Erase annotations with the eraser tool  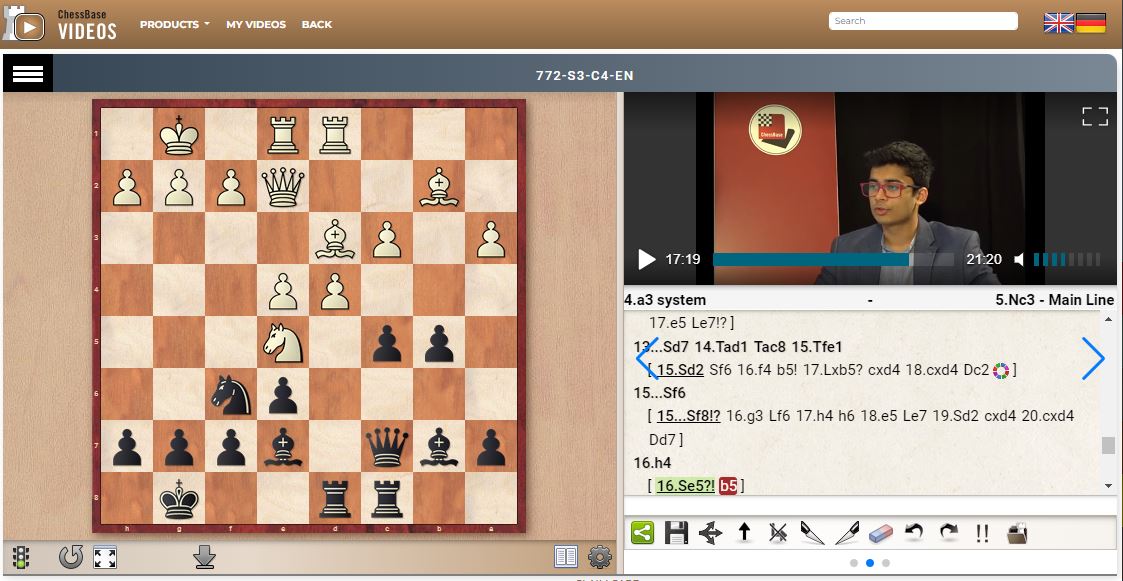[878, 534]
